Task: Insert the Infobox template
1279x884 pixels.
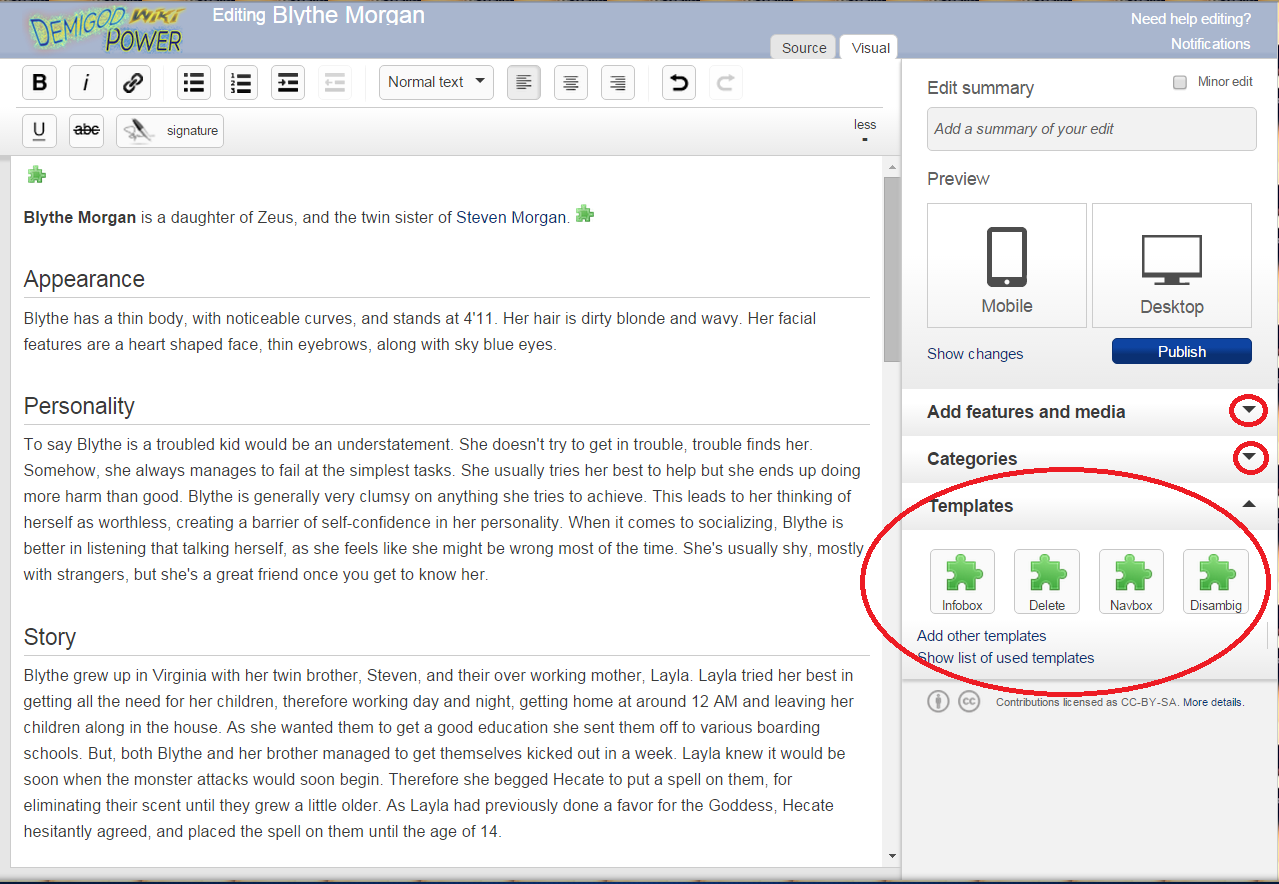Action: pyautogui.click(x=962, y=581)
